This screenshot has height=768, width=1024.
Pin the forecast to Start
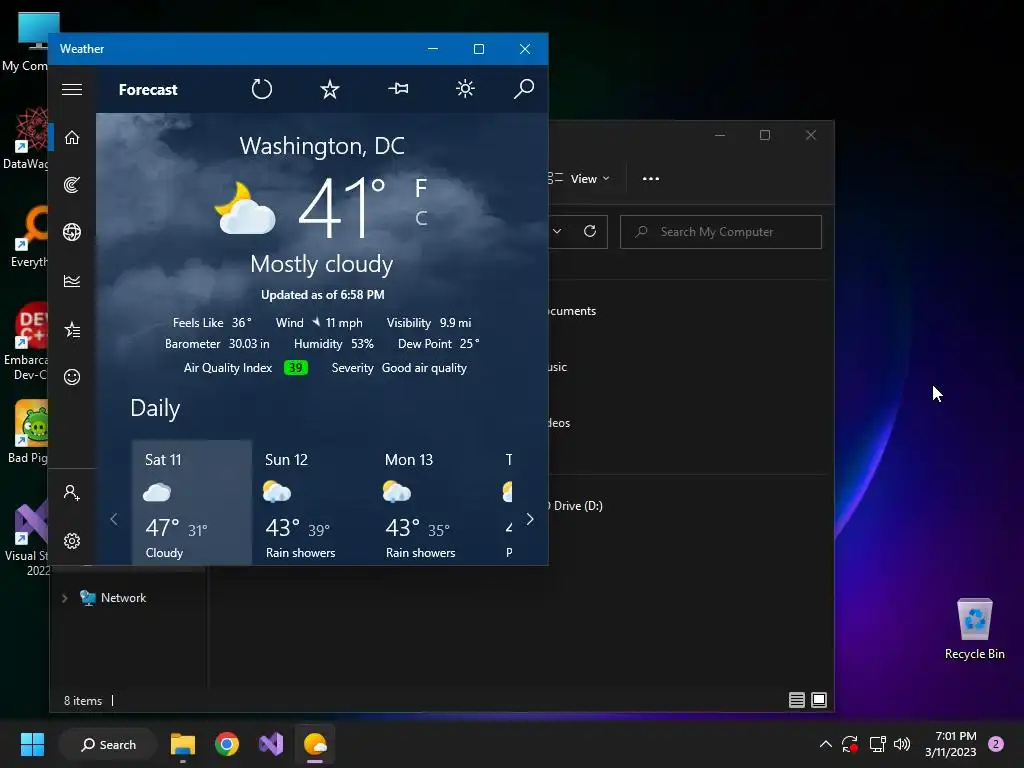[398, 89]
